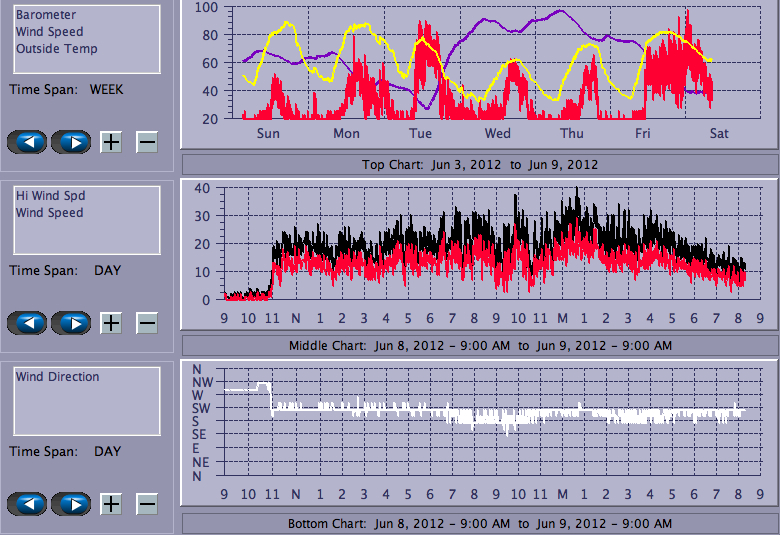Advance the middle chart time span forward
This screenshot has height=535, width=780.
71,323
